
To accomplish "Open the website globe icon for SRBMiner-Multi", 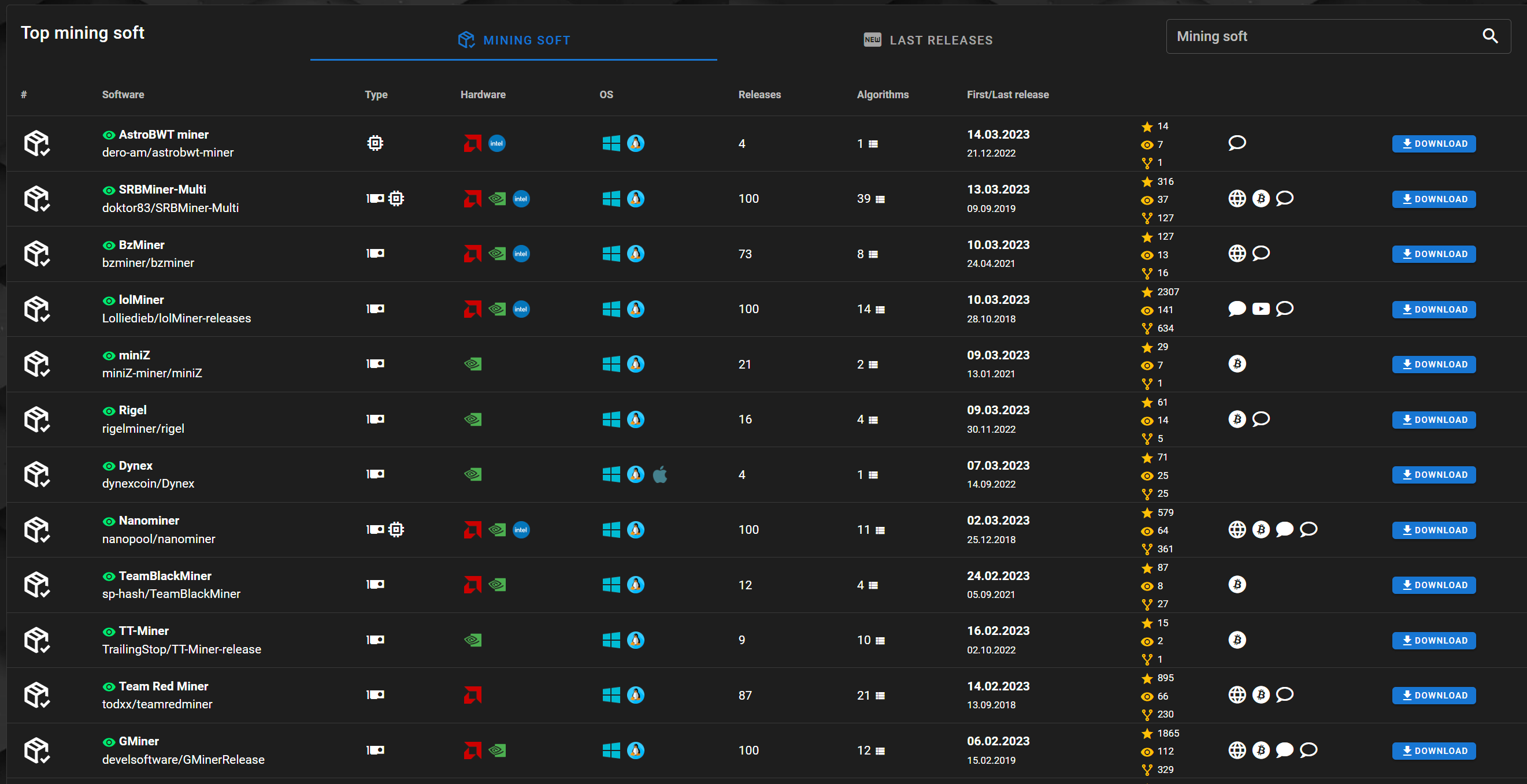I will click(x=1236, y=199).
